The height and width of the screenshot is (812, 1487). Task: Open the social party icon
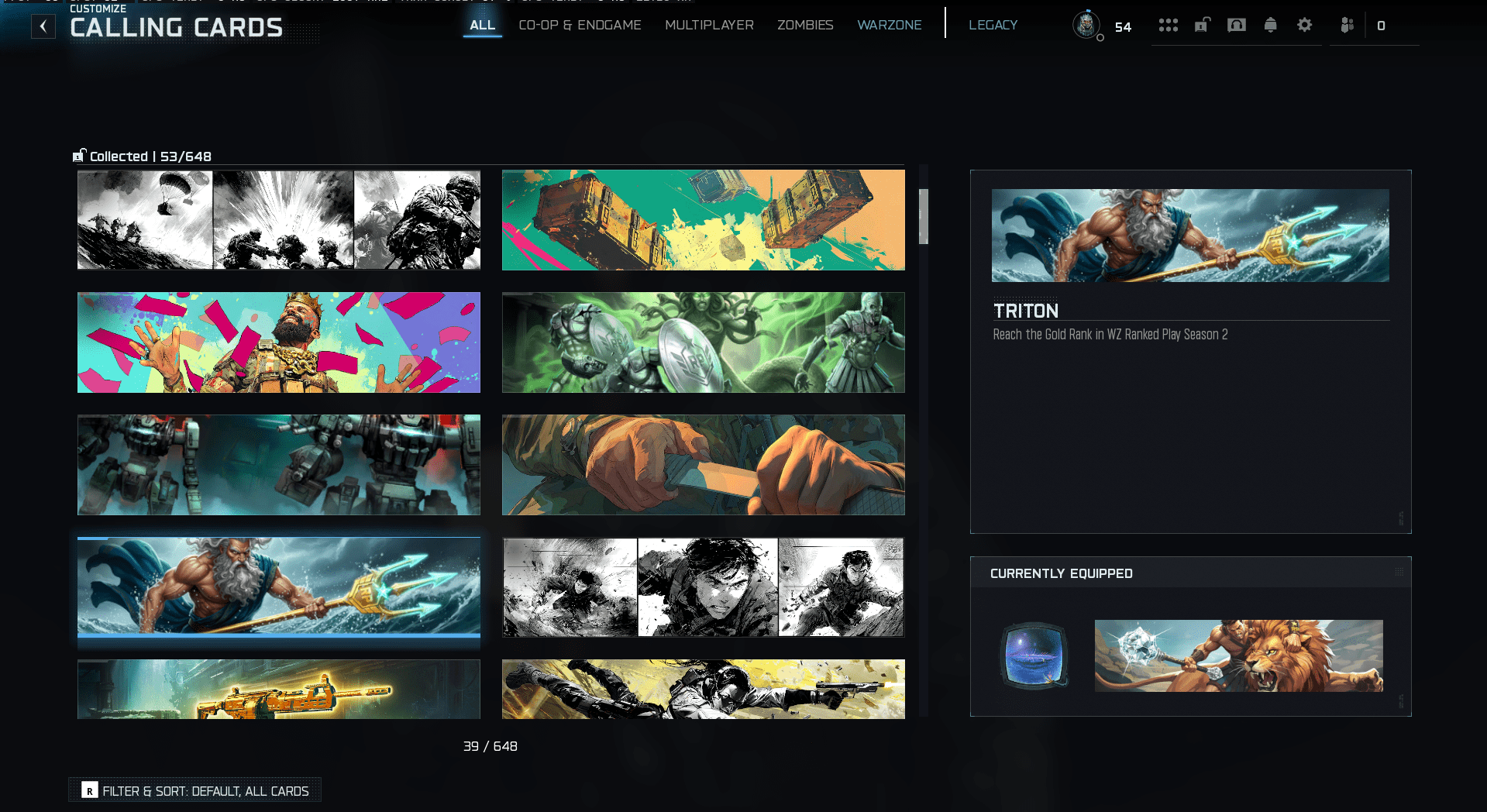1347,26
